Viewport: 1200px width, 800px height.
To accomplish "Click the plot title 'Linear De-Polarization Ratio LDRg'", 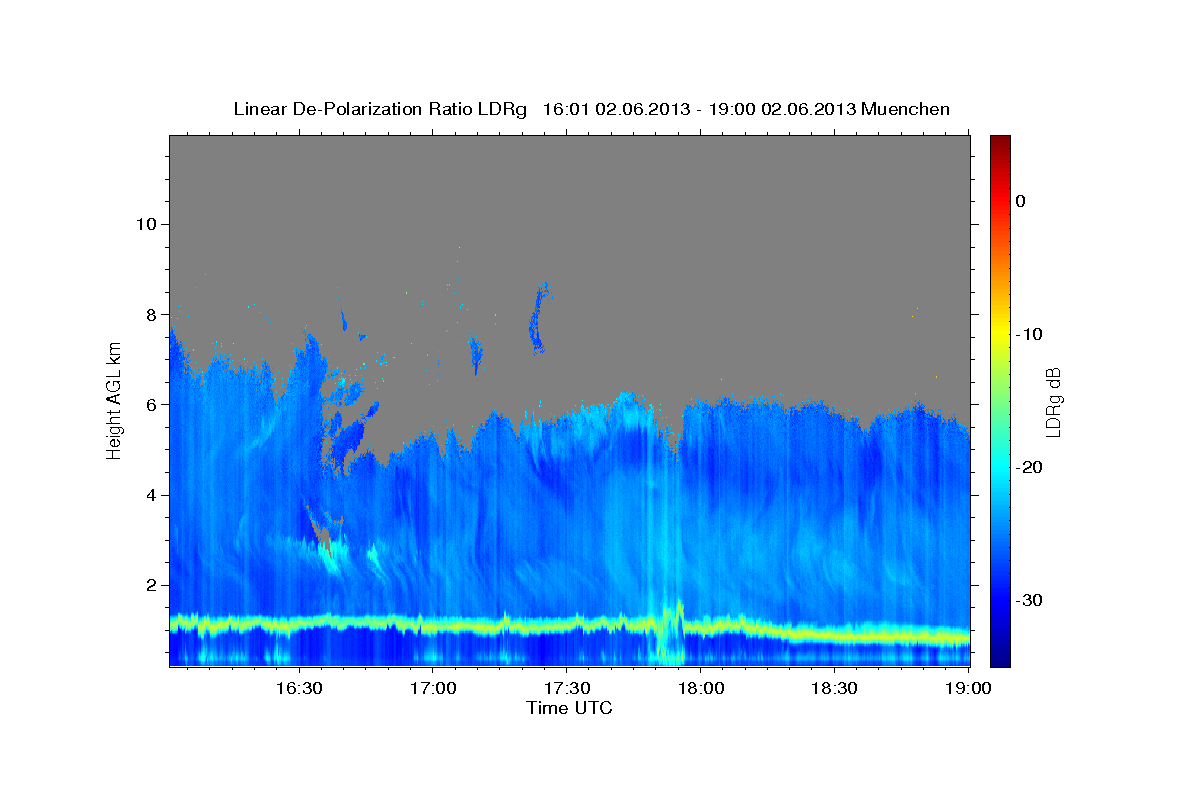I will coord(379,109).
